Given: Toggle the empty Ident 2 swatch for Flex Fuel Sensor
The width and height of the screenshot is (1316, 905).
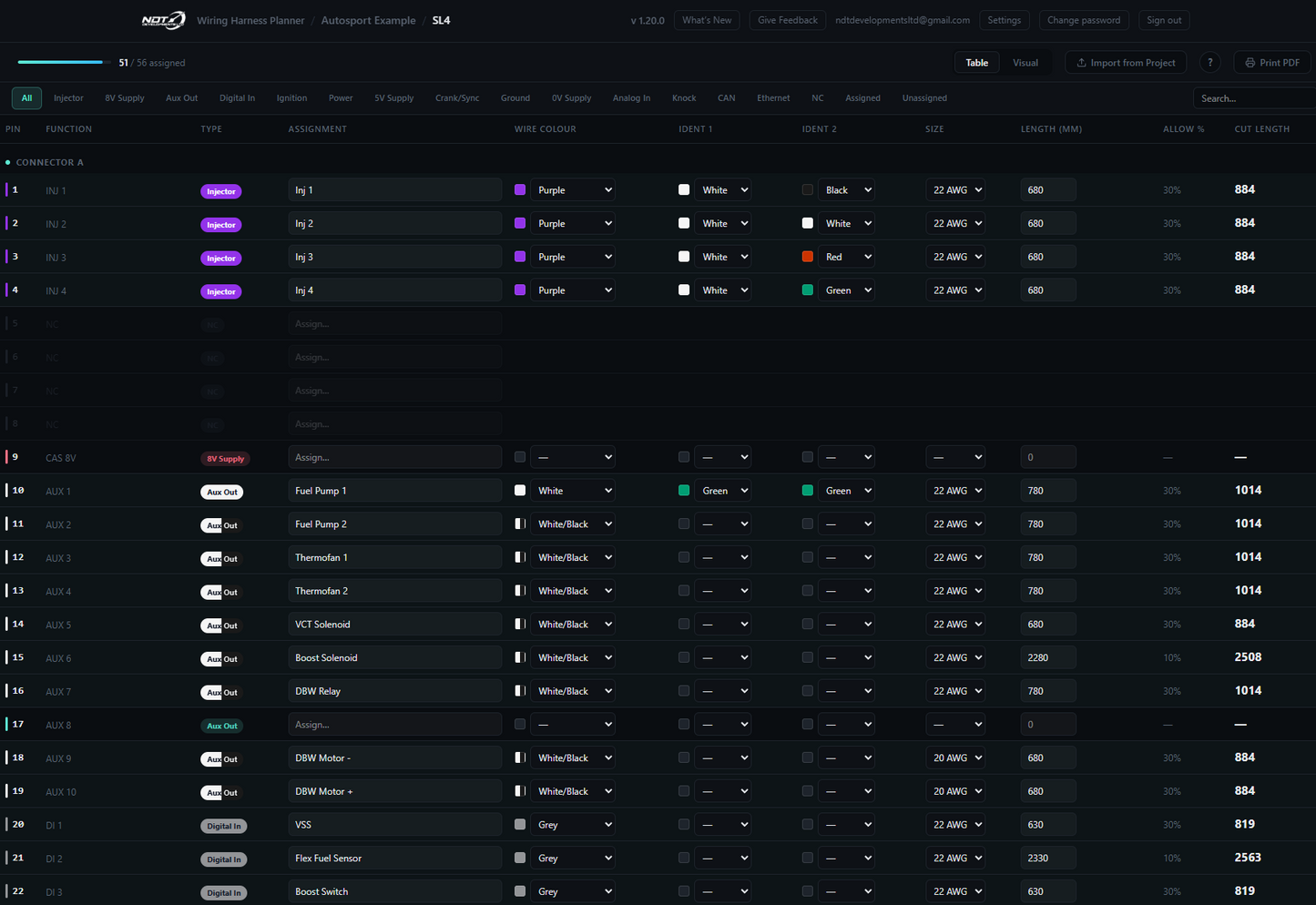Looking at the screenshot, I should (x=808, y=858).
